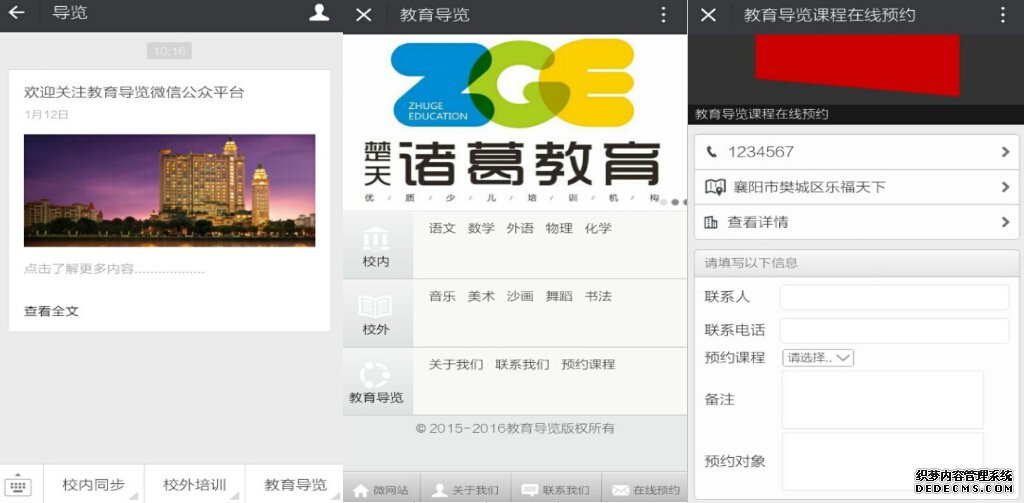Screen dimensions: 1024x503
Task: Open 查看全文 link in message card
Action: coord(52,312)
